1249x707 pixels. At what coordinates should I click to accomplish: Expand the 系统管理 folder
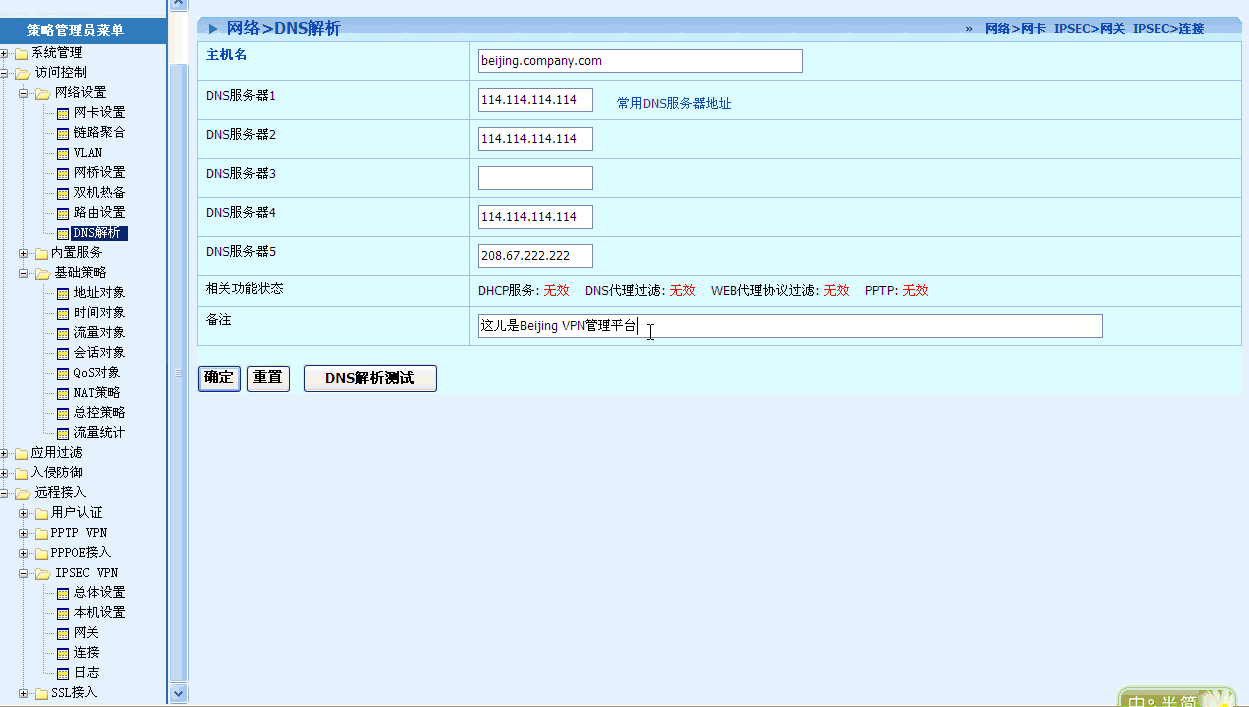(5, 53)
